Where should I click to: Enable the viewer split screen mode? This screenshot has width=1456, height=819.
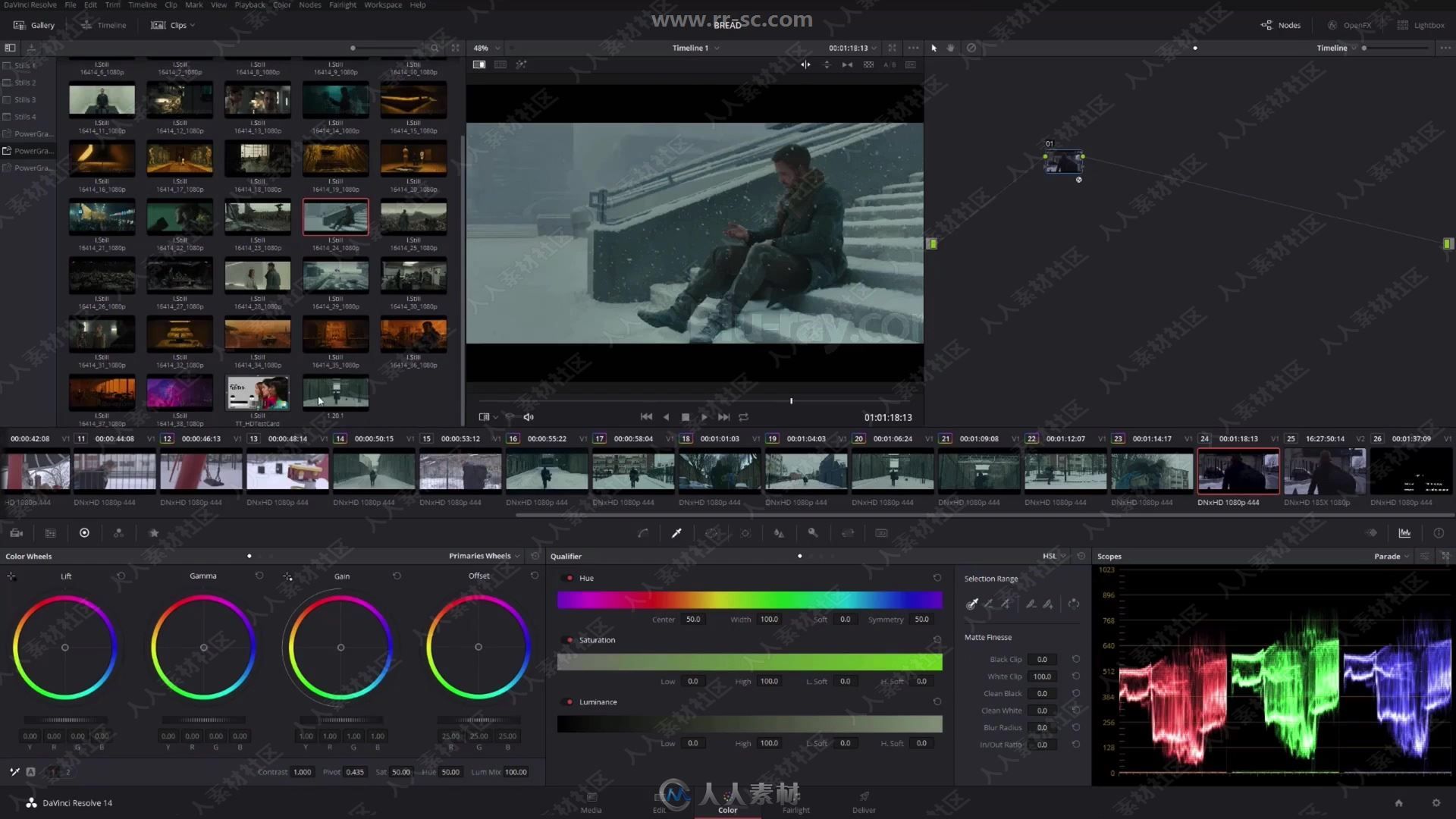coord(500,64)
